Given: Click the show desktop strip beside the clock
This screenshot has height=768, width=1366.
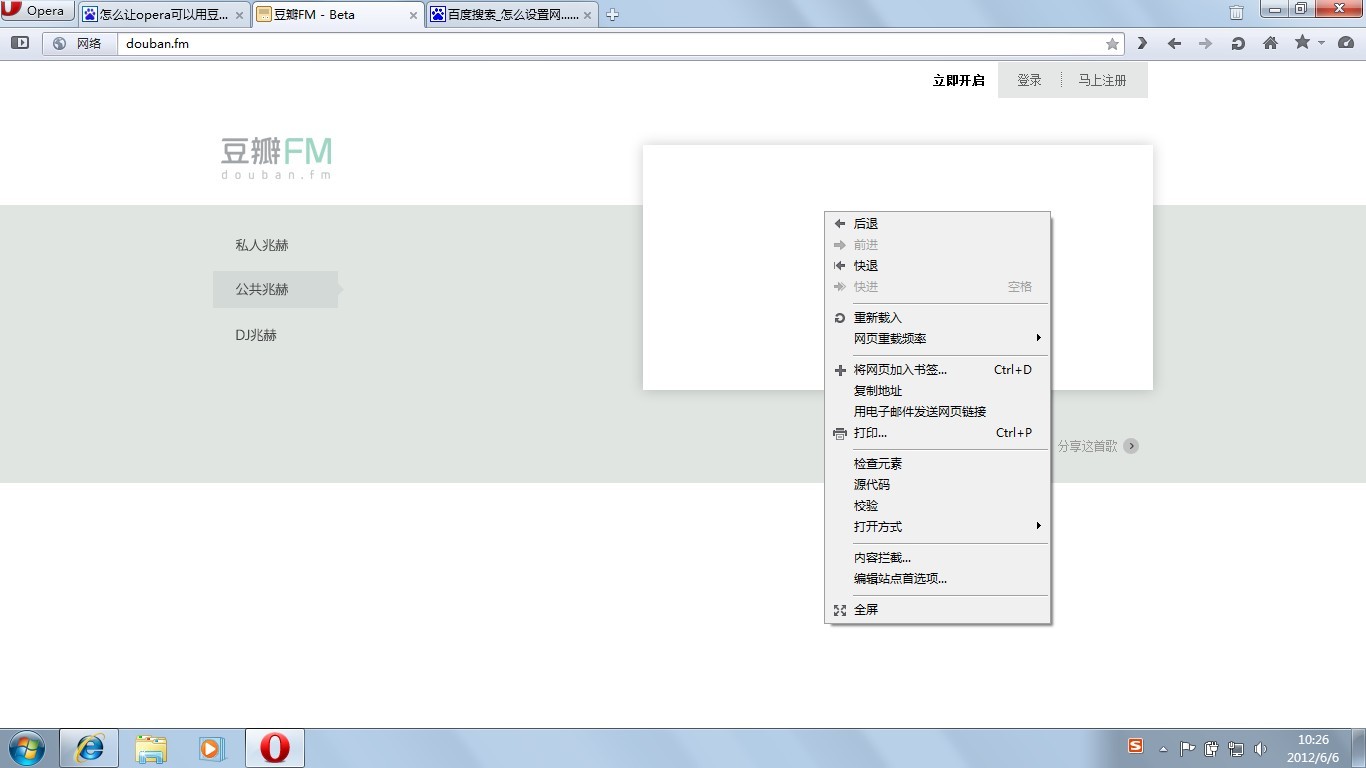Looking at the screenshot, I should pos(1359,748).
